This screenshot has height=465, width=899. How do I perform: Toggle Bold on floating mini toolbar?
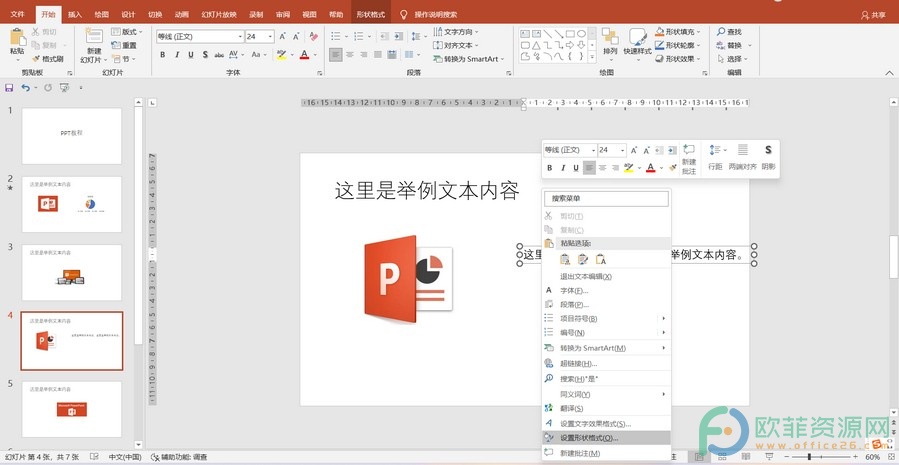(x=549, y=168)
